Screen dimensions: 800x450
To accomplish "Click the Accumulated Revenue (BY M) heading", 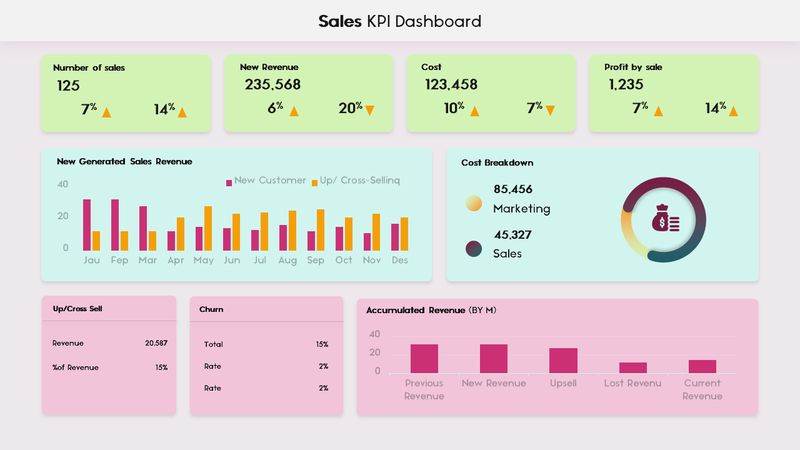I will tap(431, 310).
